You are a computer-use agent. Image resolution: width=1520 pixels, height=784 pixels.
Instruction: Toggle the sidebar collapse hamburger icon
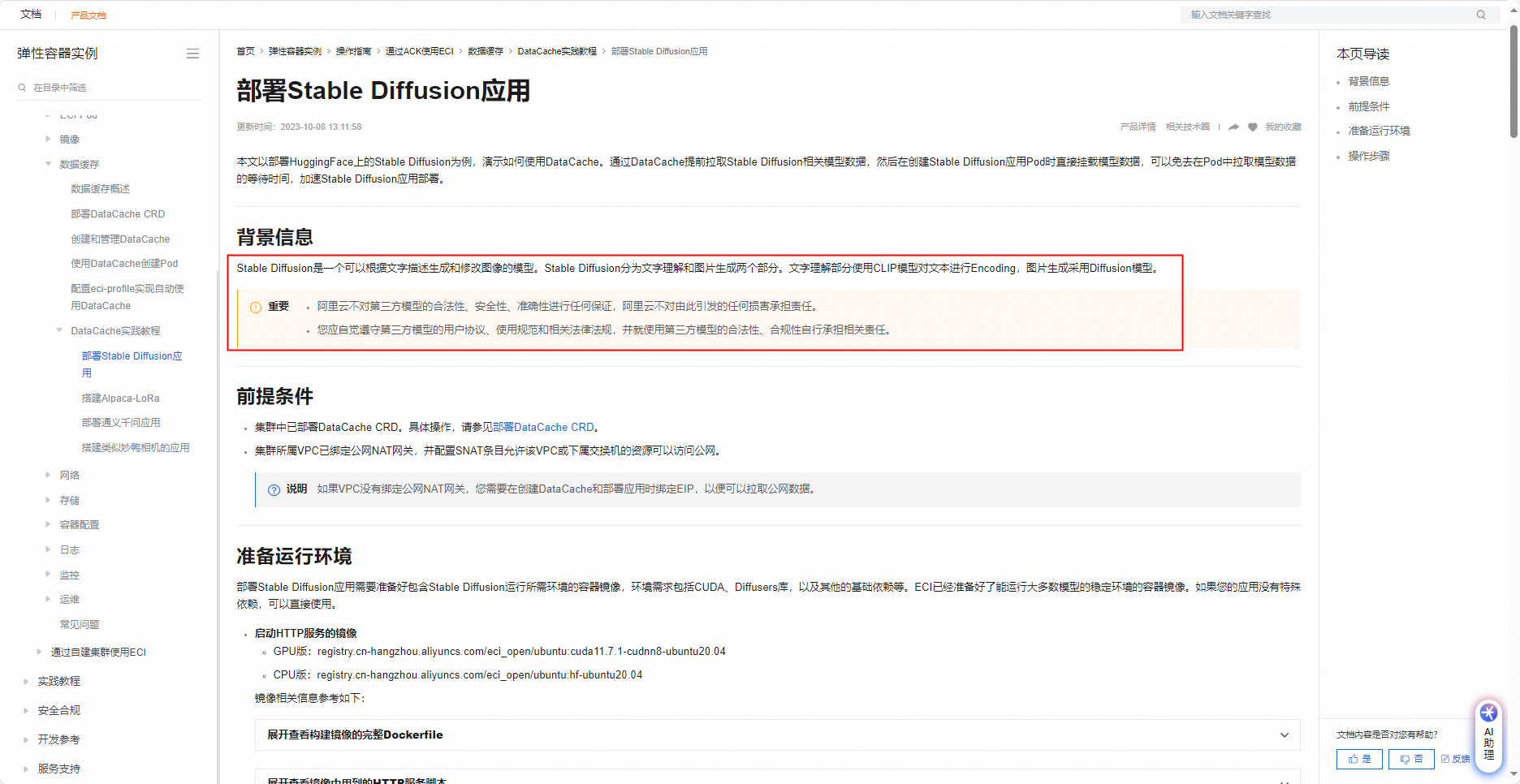(192, 54)
